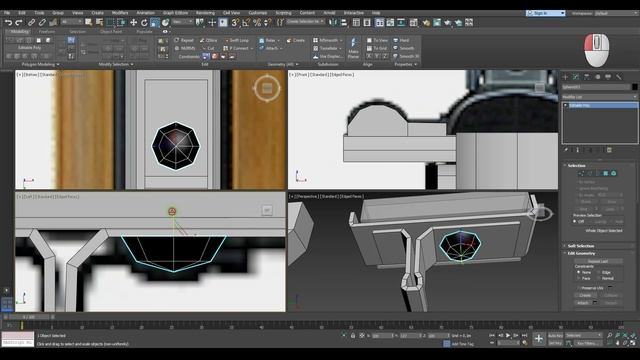Click the MSmooth ribbon button

326,40
